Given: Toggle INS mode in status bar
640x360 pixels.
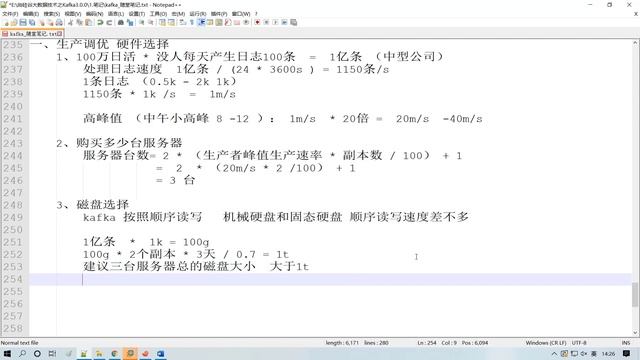Looking at the screenshot, I should tap(626, 343).
